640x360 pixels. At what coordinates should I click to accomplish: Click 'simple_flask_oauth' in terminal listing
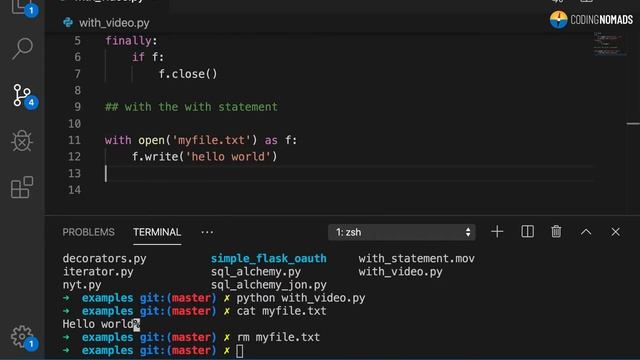(269, 258)
